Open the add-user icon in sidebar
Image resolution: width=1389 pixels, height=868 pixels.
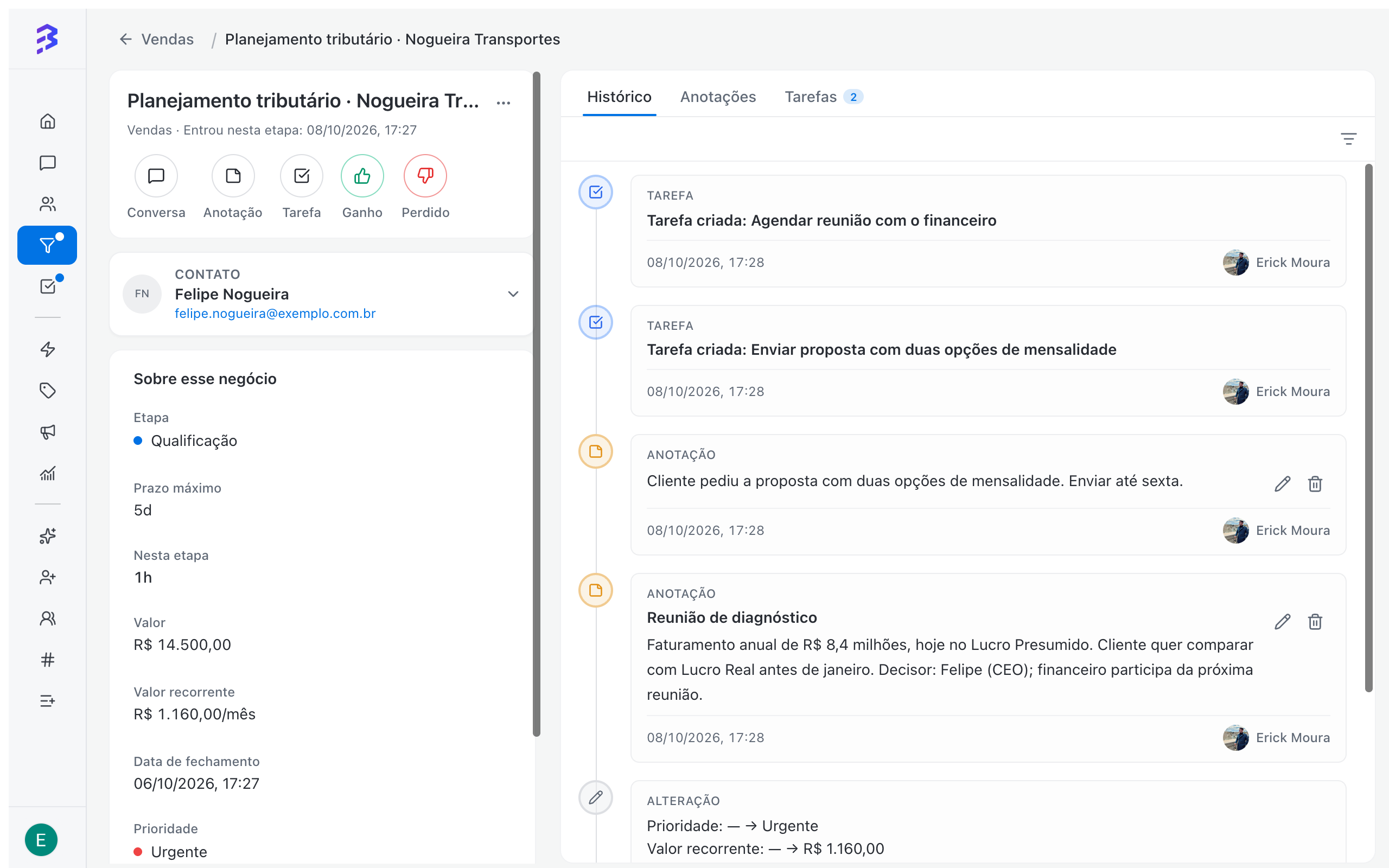click(x=48, y=577)
